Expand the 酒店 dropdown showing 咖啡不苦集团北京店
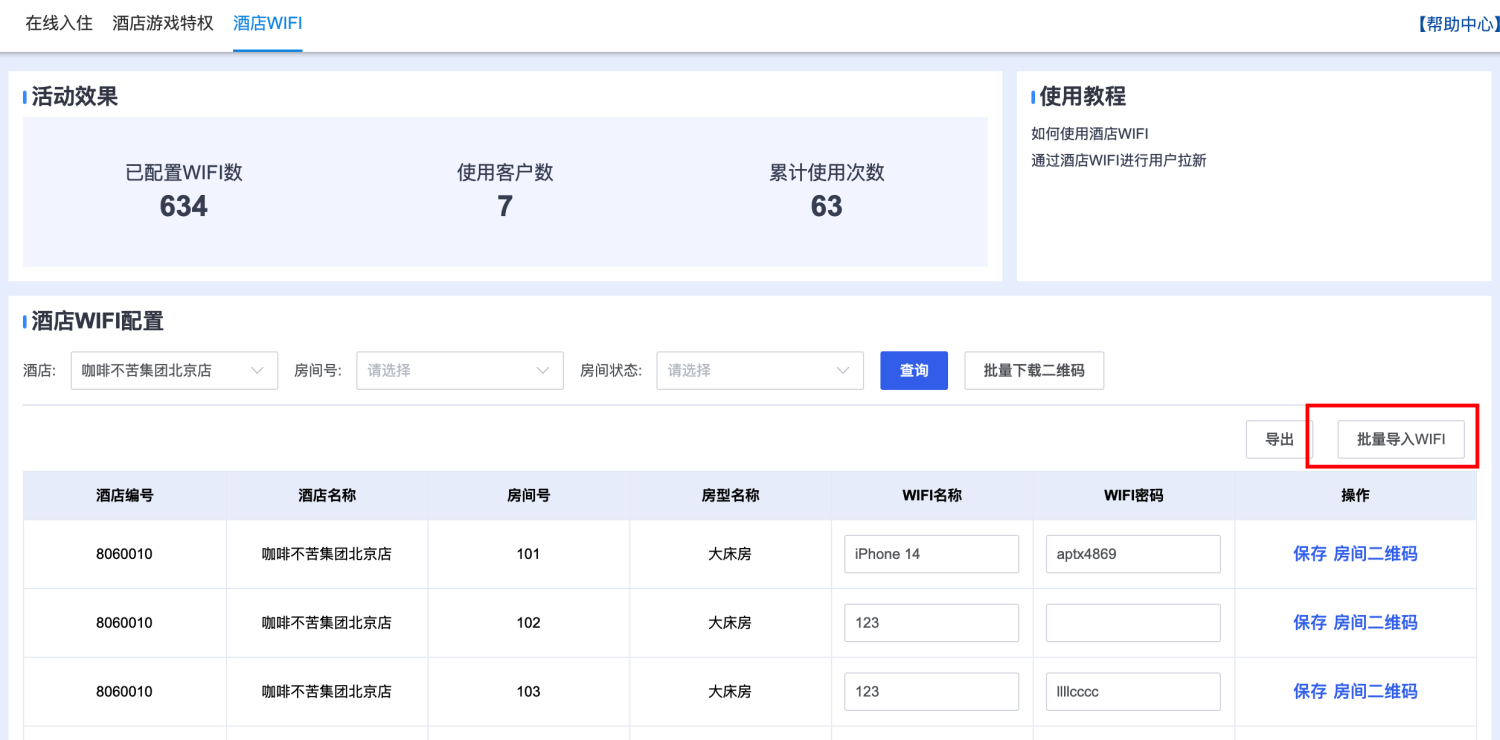Viewport: 1500px width, 740px height. [174, 370]
